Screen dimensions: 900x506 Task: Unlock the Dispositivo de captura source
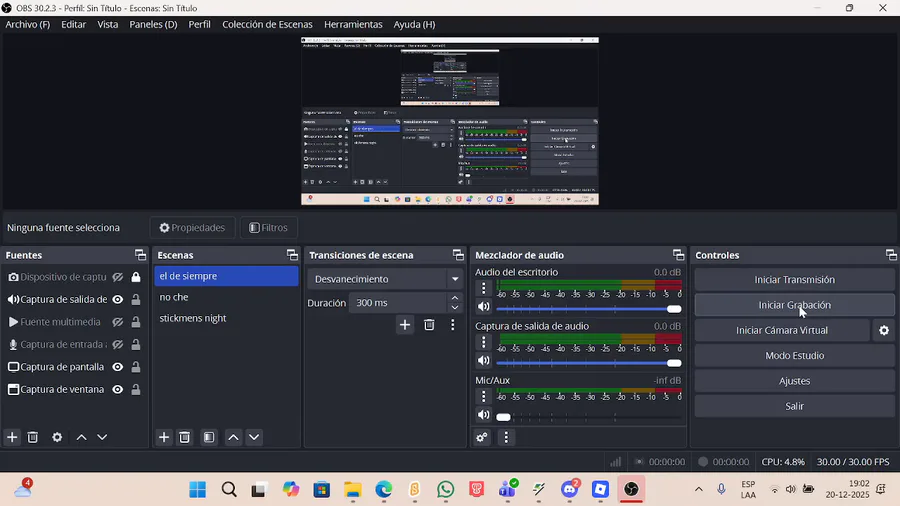pyautogui.click(x=136, y=277)
